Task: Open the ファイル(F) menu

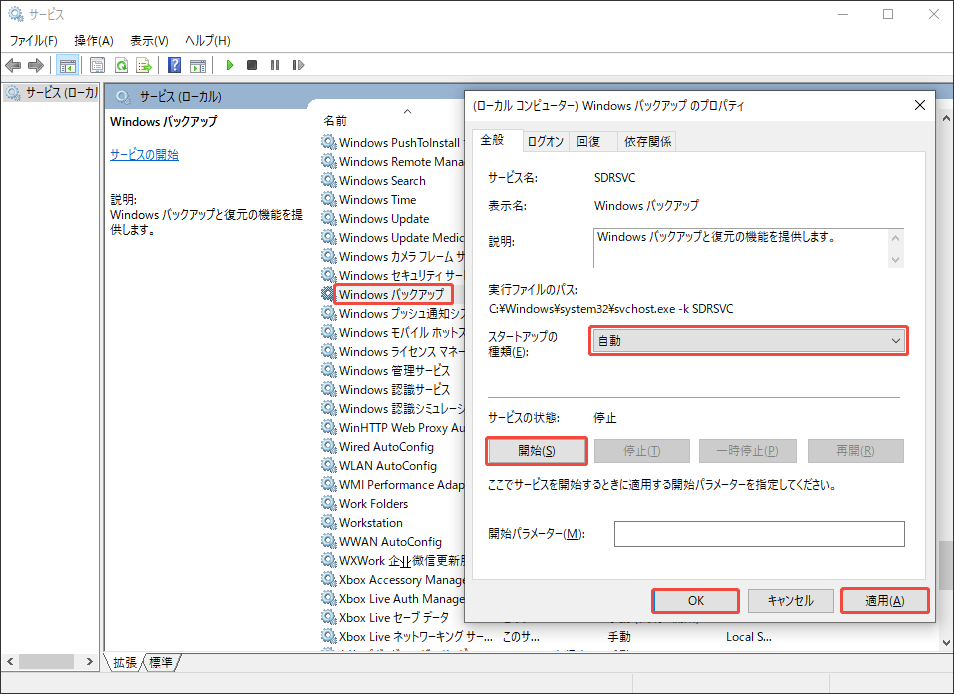Action: pyautogui.click(x=33, y=41)
